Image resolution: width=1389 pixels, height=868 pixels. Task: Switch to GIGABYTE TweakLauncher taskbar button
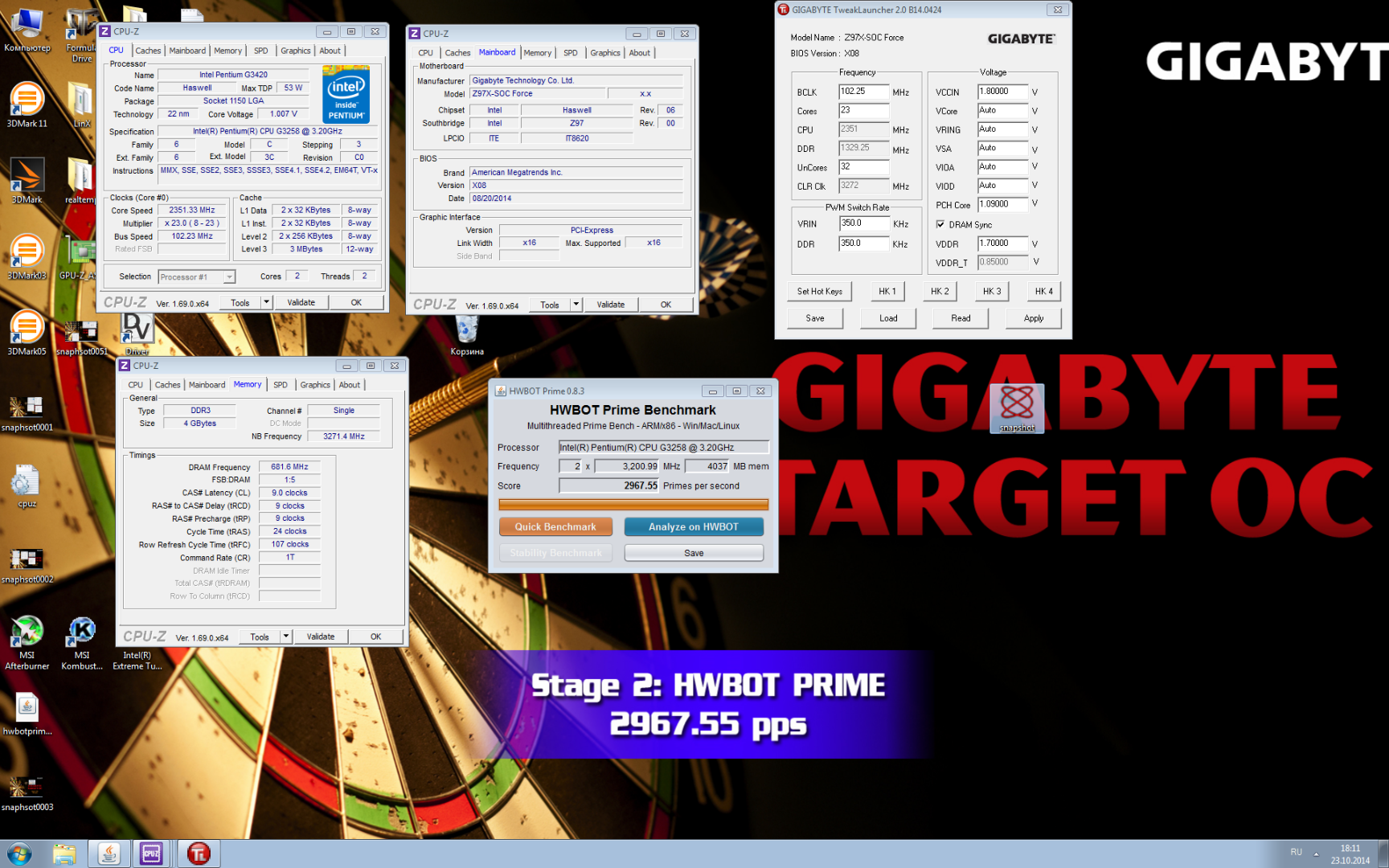(x=199, y=854)
